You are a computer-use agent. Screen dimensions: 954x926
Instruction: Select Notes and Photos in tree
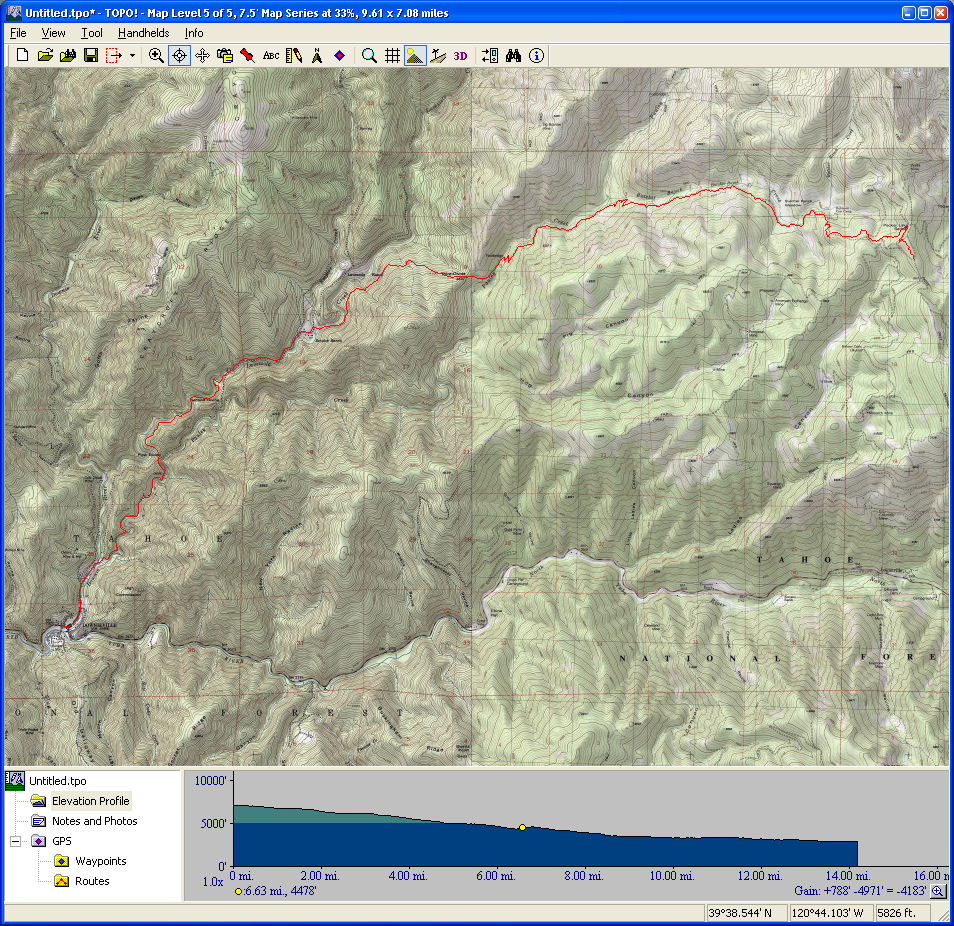pos(94,821)
